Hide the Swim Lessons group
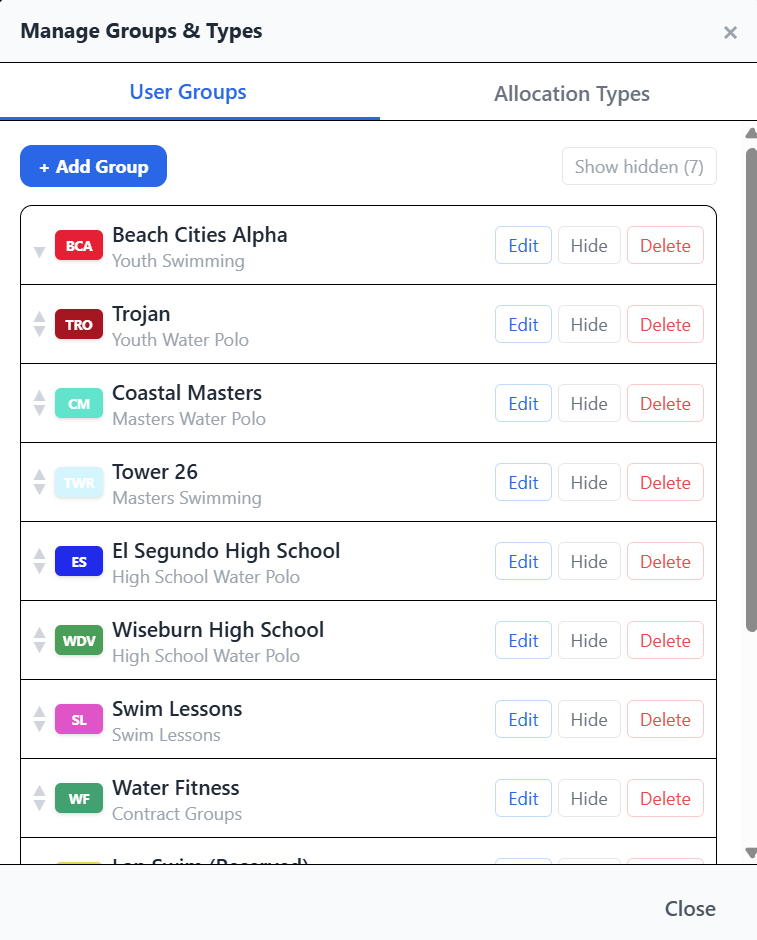The image size is (757, 940). point(589,720)
